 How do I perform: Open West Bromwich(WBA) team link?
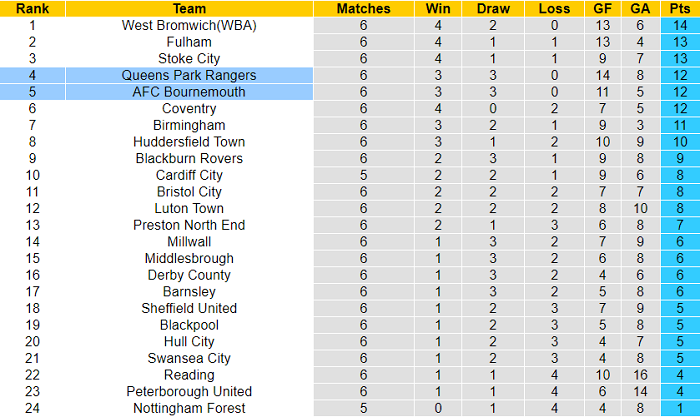(x=189, y=25)
